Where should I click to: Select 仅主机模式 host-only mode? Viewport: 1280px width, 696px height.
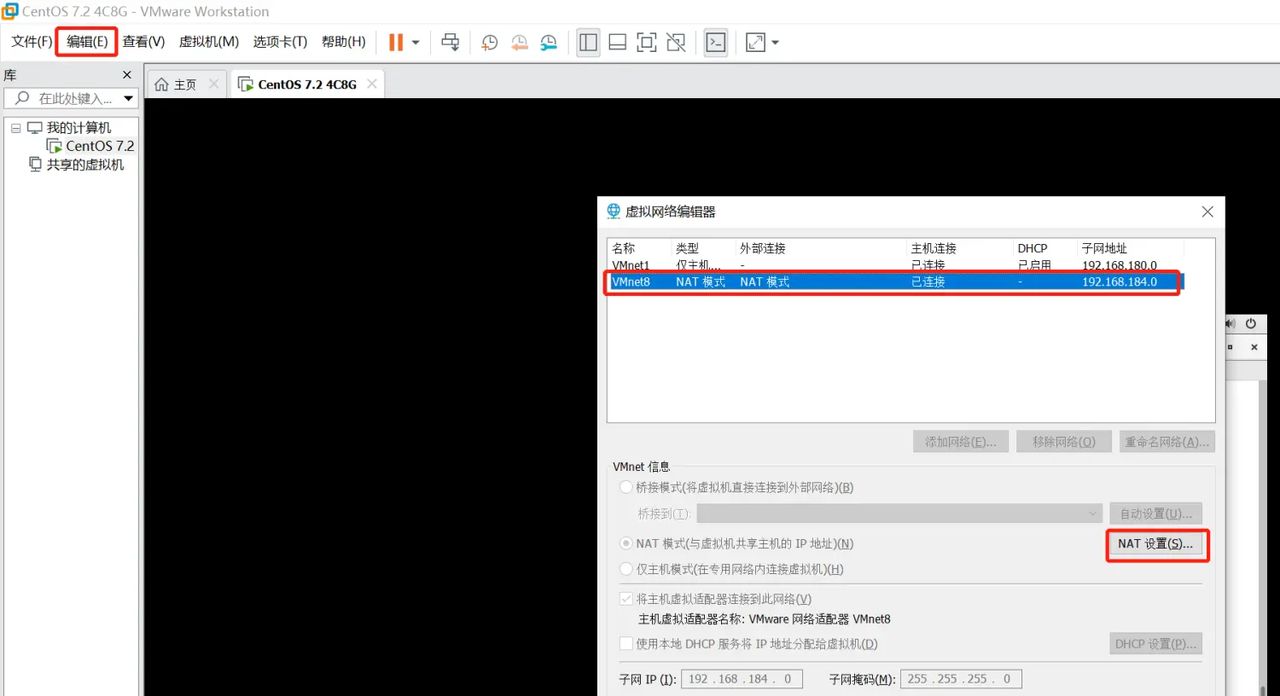626,570
